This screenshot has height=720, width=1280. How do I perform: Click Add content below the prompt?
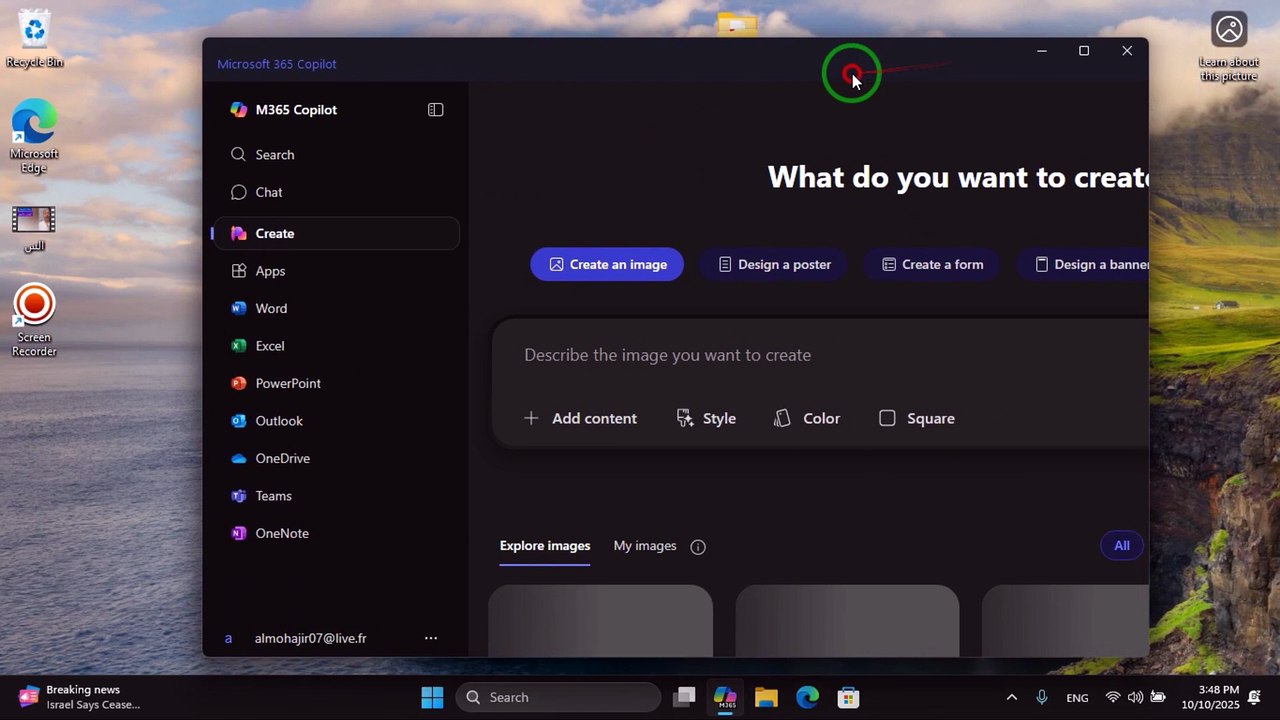point(580,418)
